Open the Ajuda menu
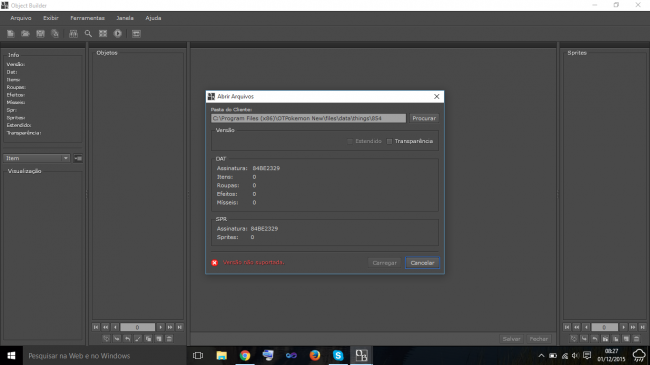 click(153, 18)
